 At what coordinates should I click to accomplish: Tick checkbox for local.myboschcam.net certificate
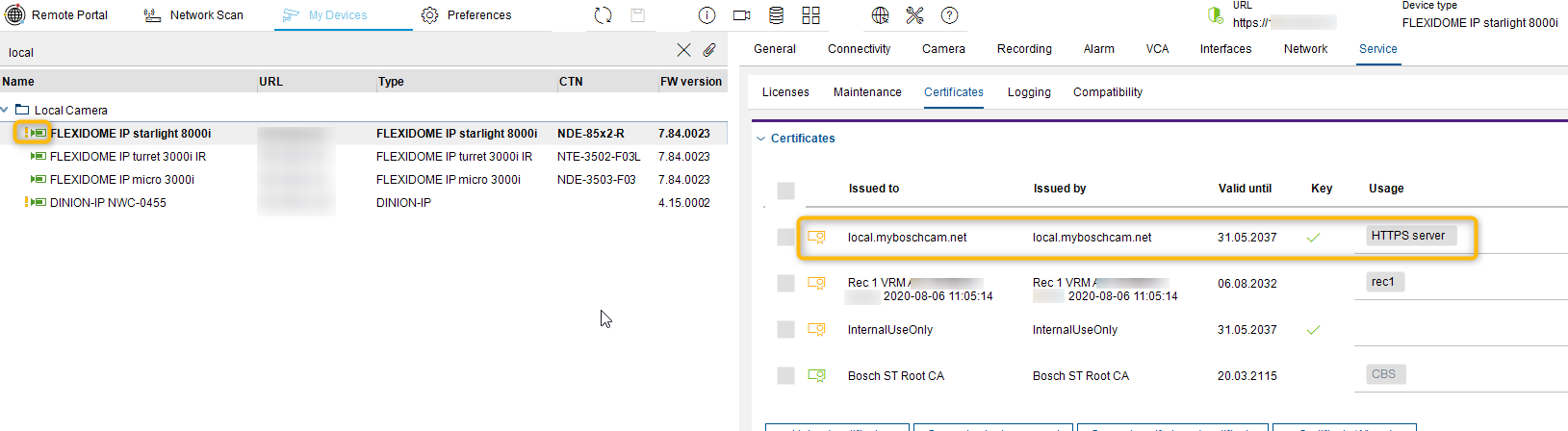(785, 237)
